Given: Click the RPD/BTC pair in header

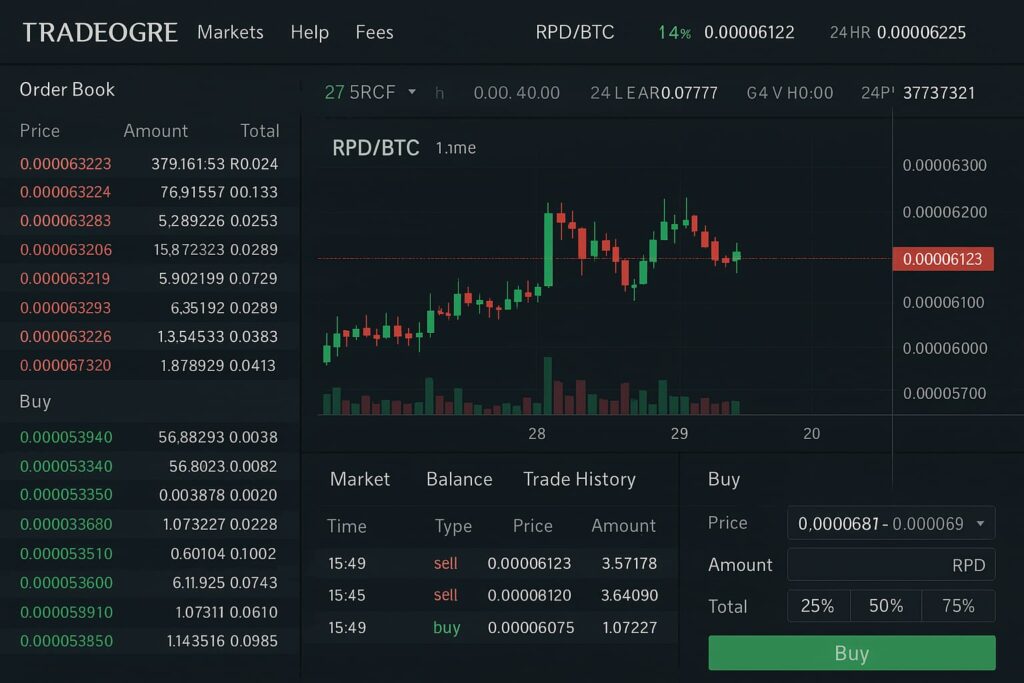Looking at the screenshot, I should click(575, 32).
